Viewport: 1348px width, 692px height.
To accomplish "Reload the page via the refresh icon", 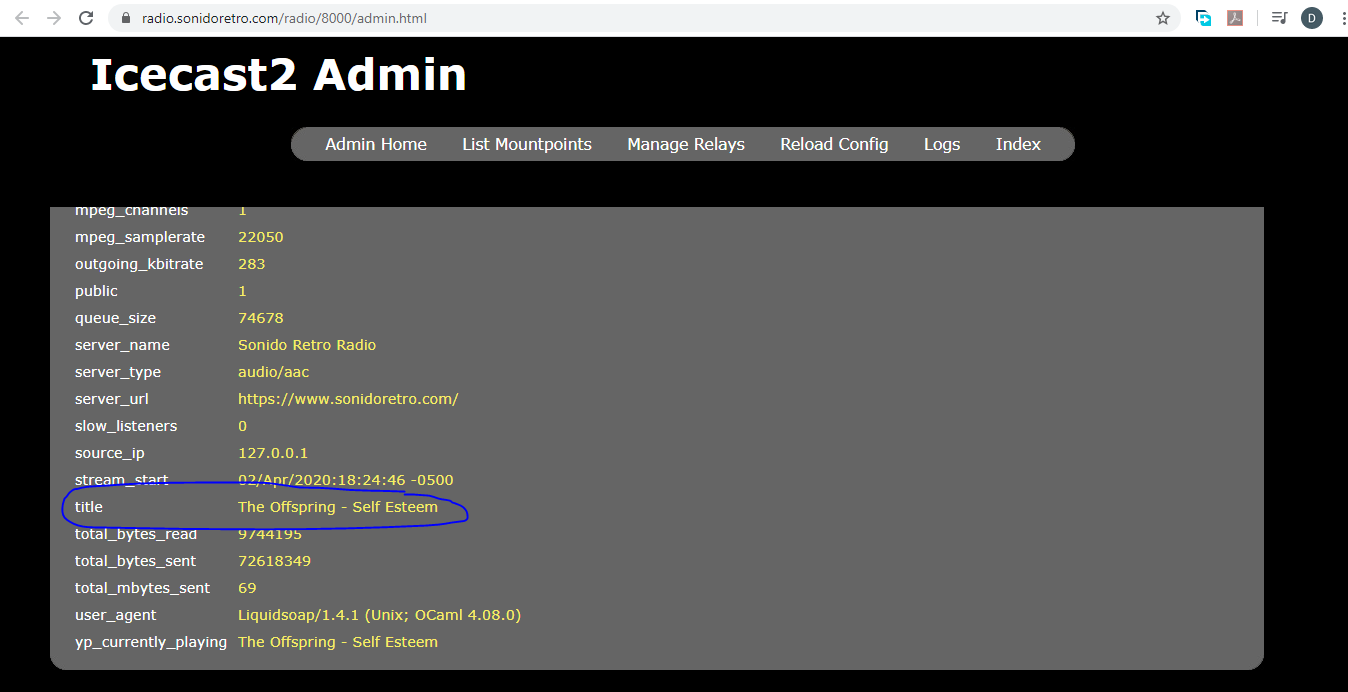I will coord(89,17).
